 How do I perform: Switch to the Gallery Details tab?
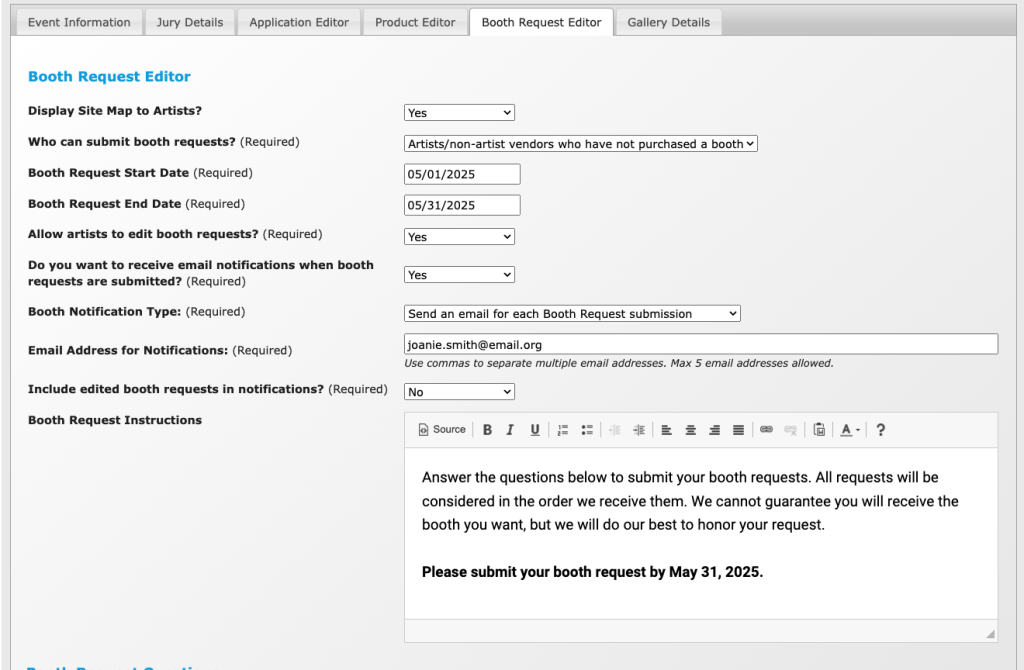coord(668,21)
